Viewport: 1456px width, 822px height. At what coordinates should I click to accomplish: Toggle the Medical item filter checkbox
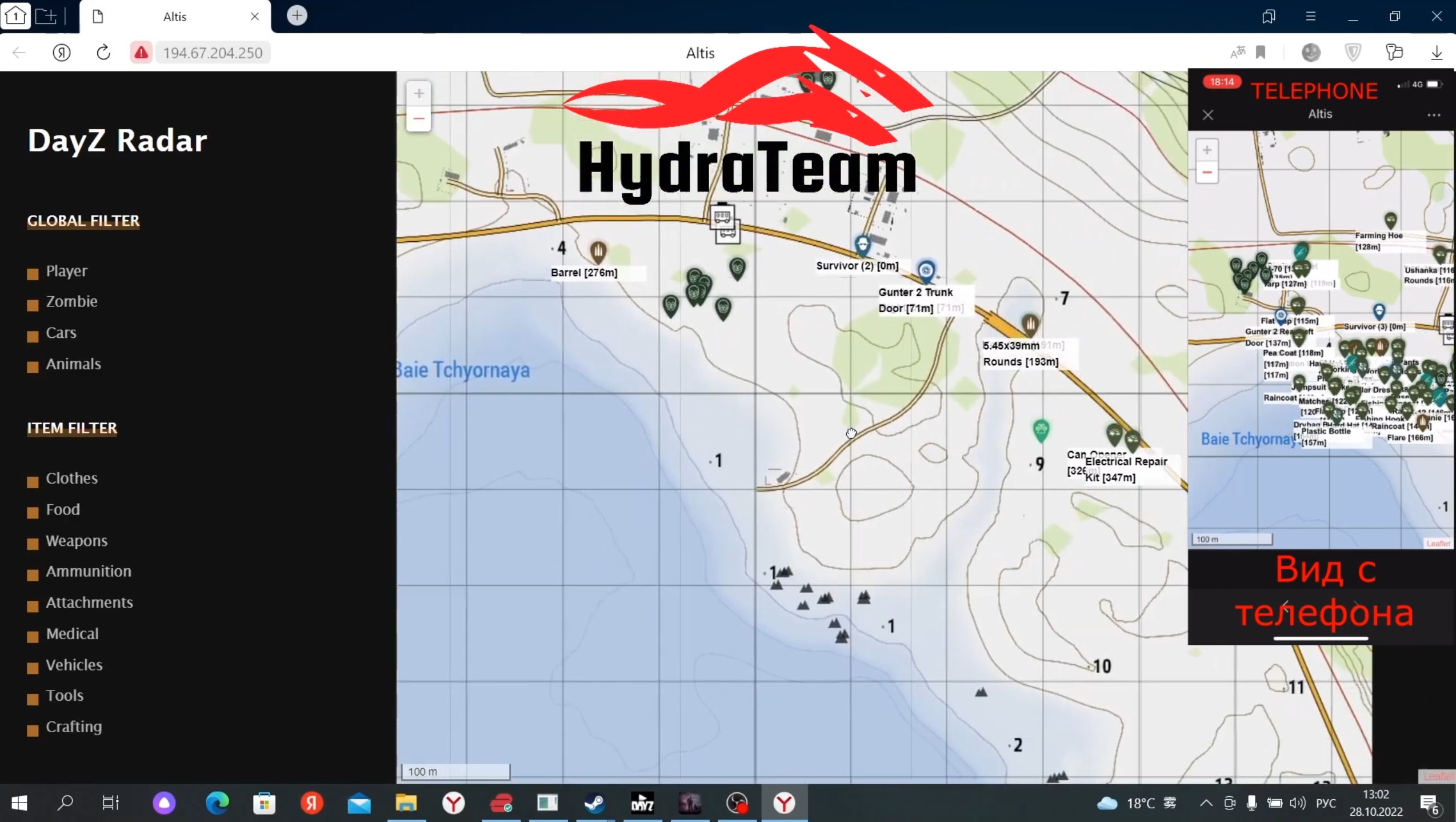(33, 637)
